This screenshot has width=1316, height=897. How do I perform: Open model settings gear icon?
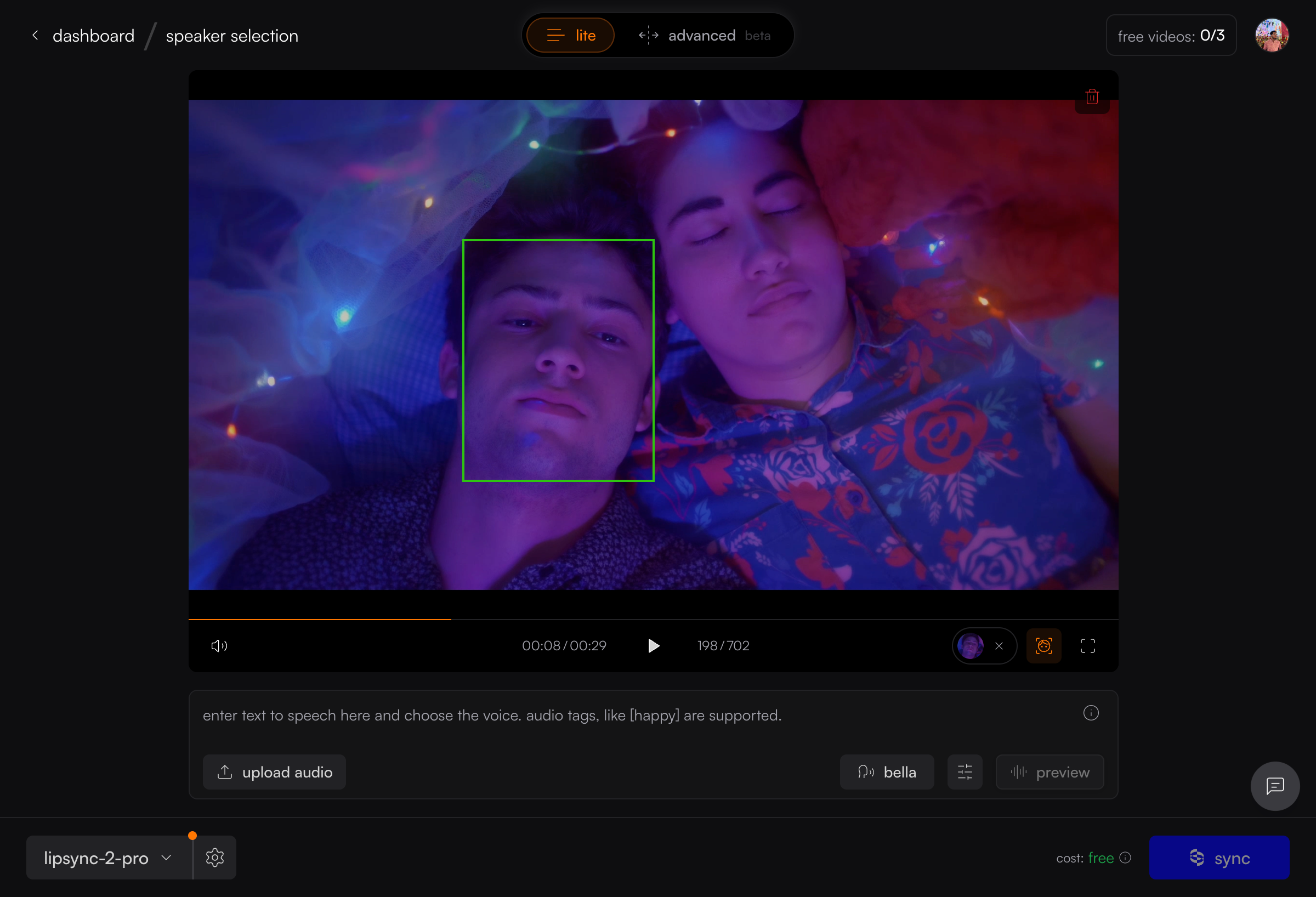point(215,858)
